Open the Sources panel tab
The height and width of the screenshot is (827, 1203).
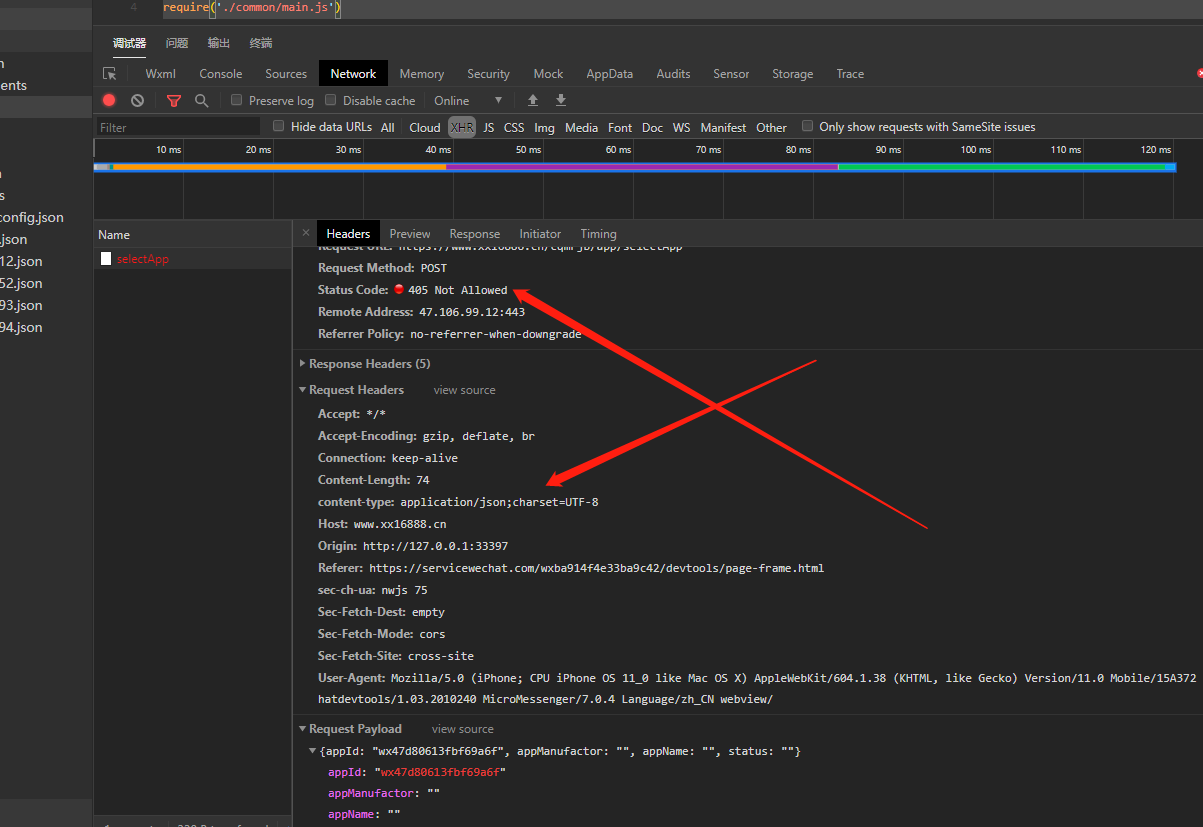286,74
